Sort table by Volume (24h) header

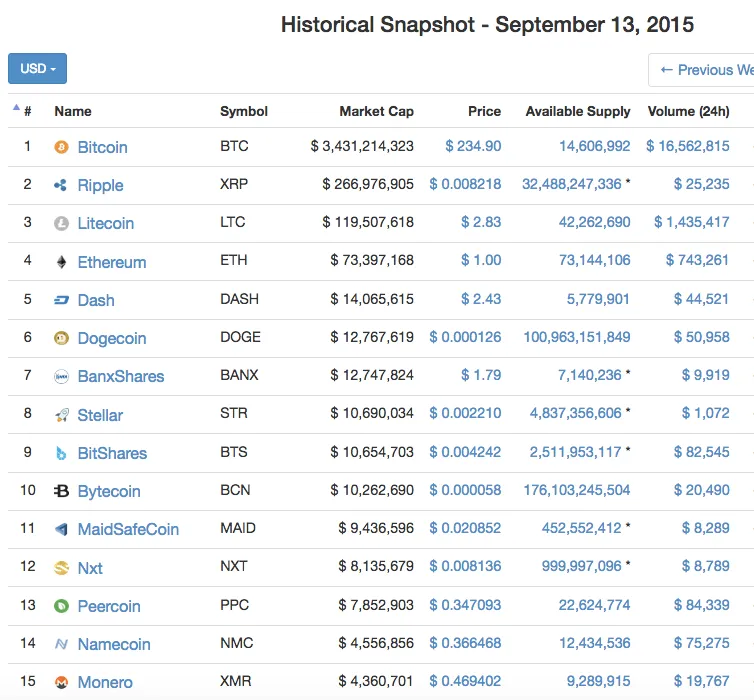pos(689,111)
